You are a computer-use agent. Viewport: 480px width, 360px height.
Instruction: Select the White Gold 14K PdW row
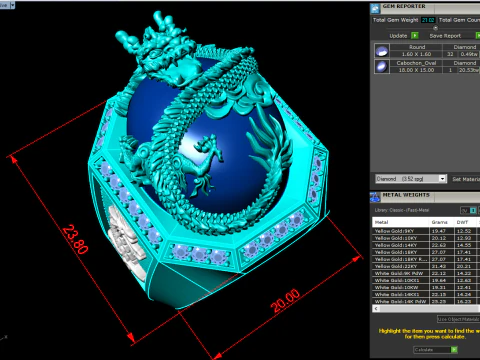(x=426, y=301)
